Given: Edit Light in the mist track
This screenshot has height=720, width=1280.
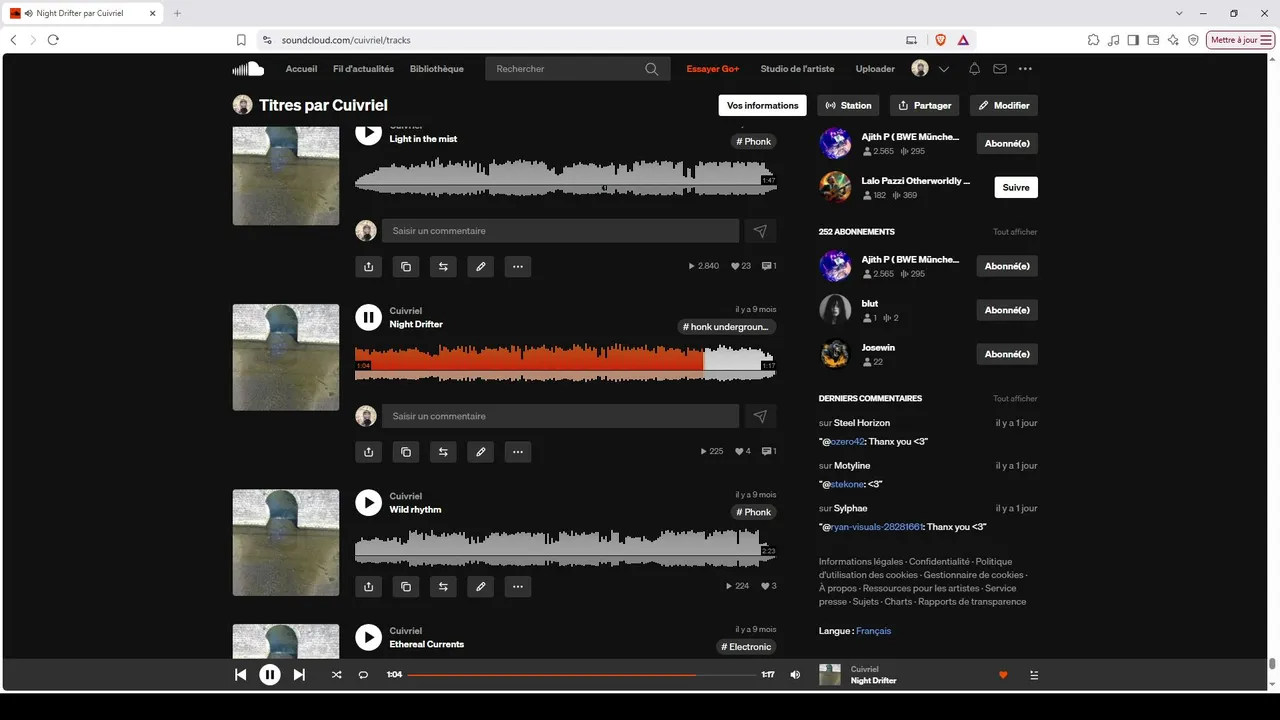Looking at the screenshot, I should point(481,266).
